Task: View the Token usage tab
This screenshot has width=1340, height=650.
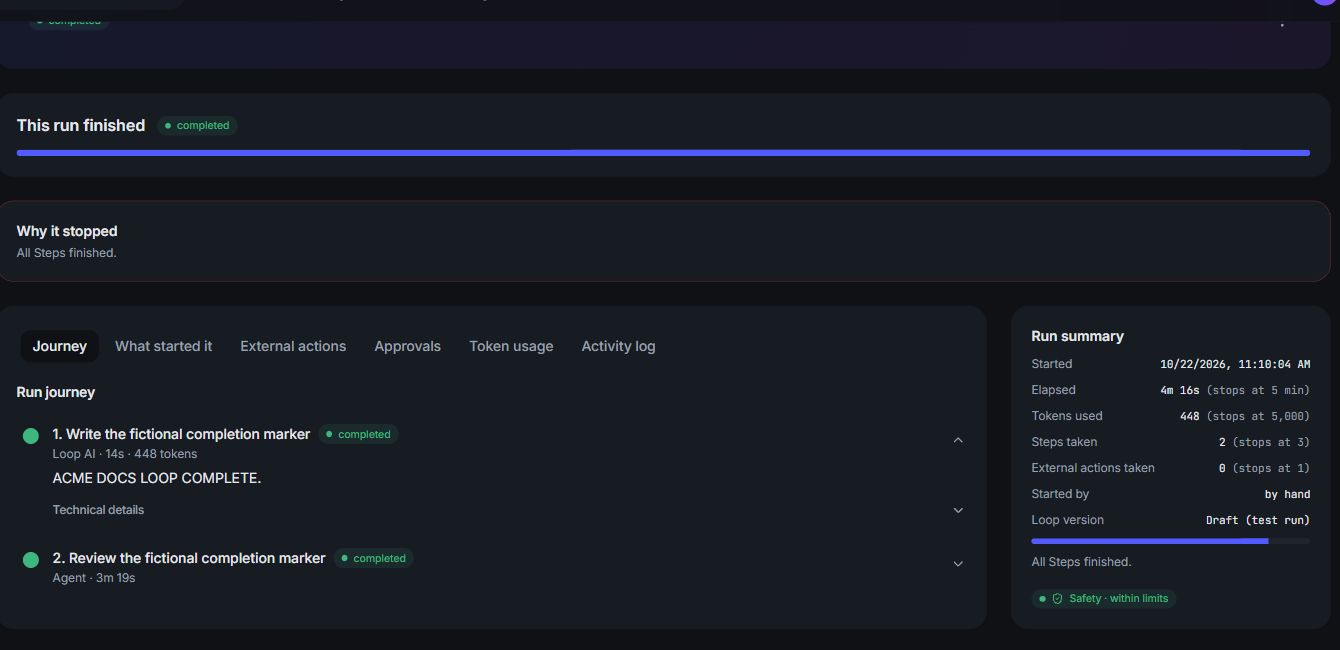Action: point(511,346)
